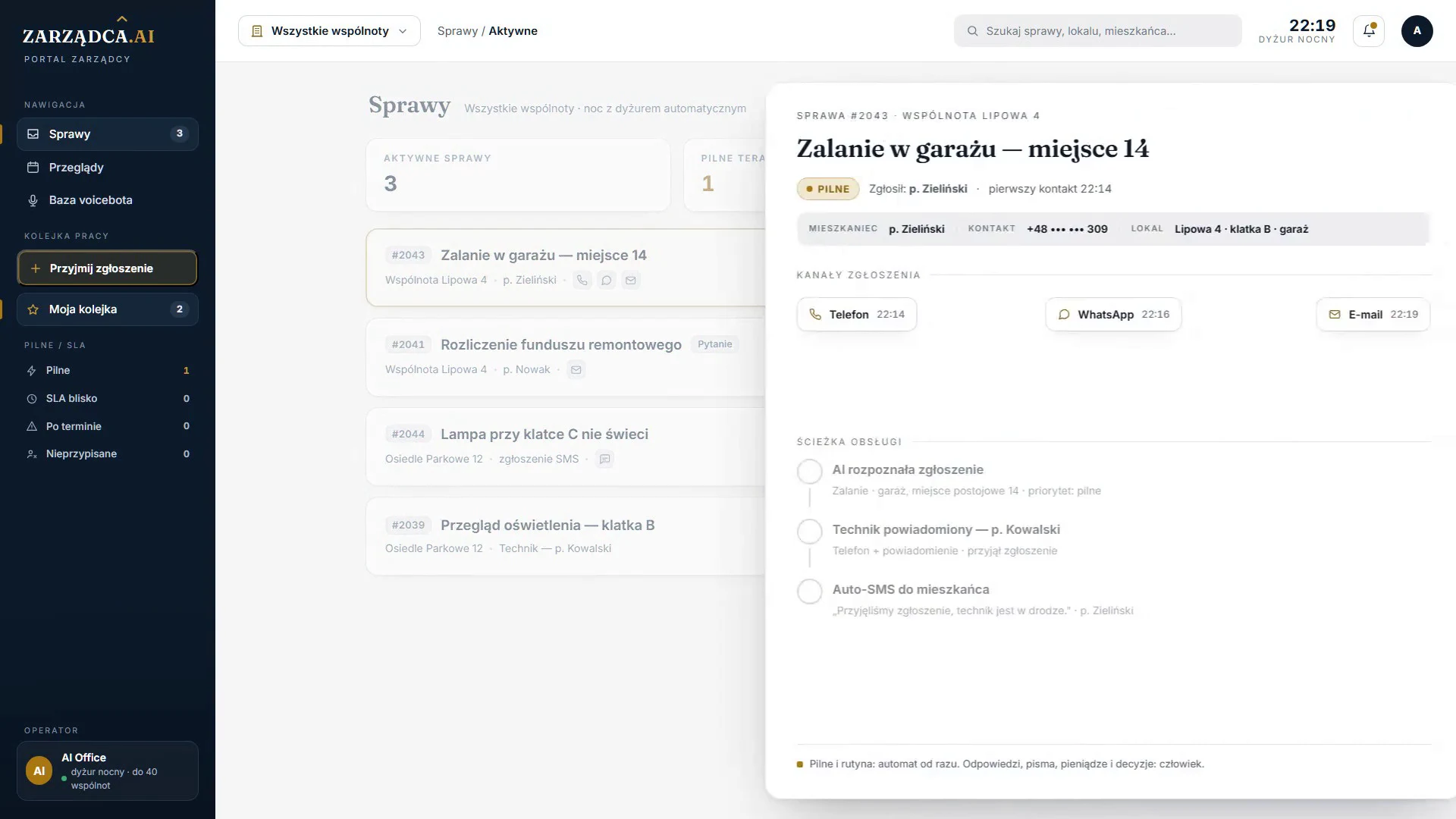Click the plus icon in Przyjmij zgłoszenie

(35, 268)
